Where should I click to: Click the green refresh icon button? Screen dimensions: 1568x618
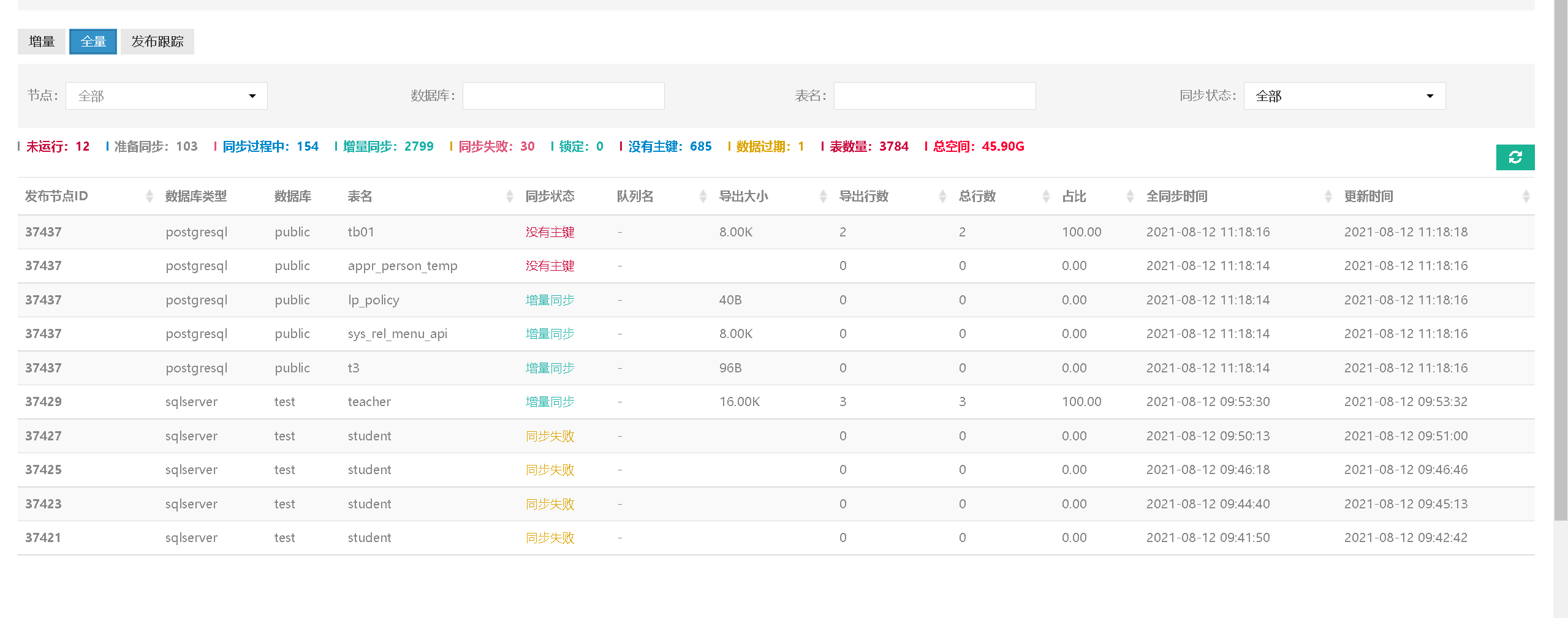click(1515, 157)
